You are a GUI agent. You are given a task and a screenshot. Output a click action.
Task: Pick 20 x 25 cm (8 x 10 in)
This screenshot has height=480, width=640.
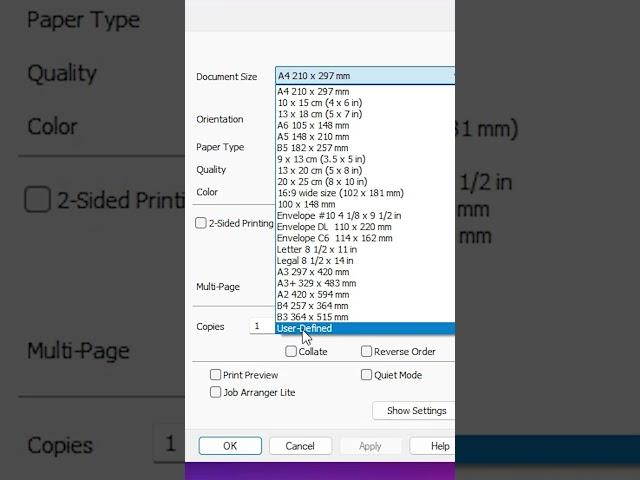pyautogui.click(x=365, y=182)
